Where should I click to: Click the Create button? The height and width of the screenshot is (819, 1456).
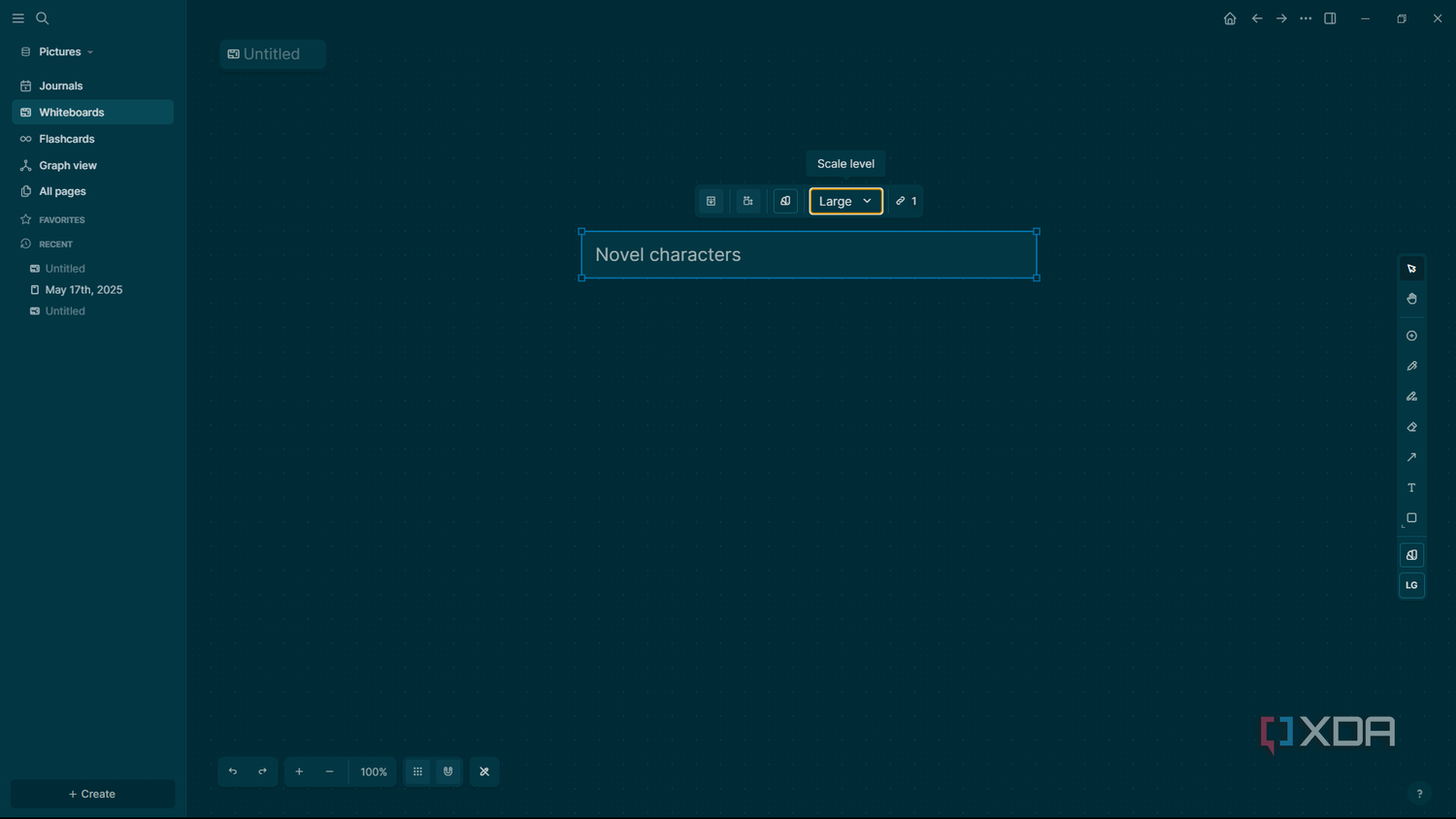pyautogui.click(x=93, y=794)
